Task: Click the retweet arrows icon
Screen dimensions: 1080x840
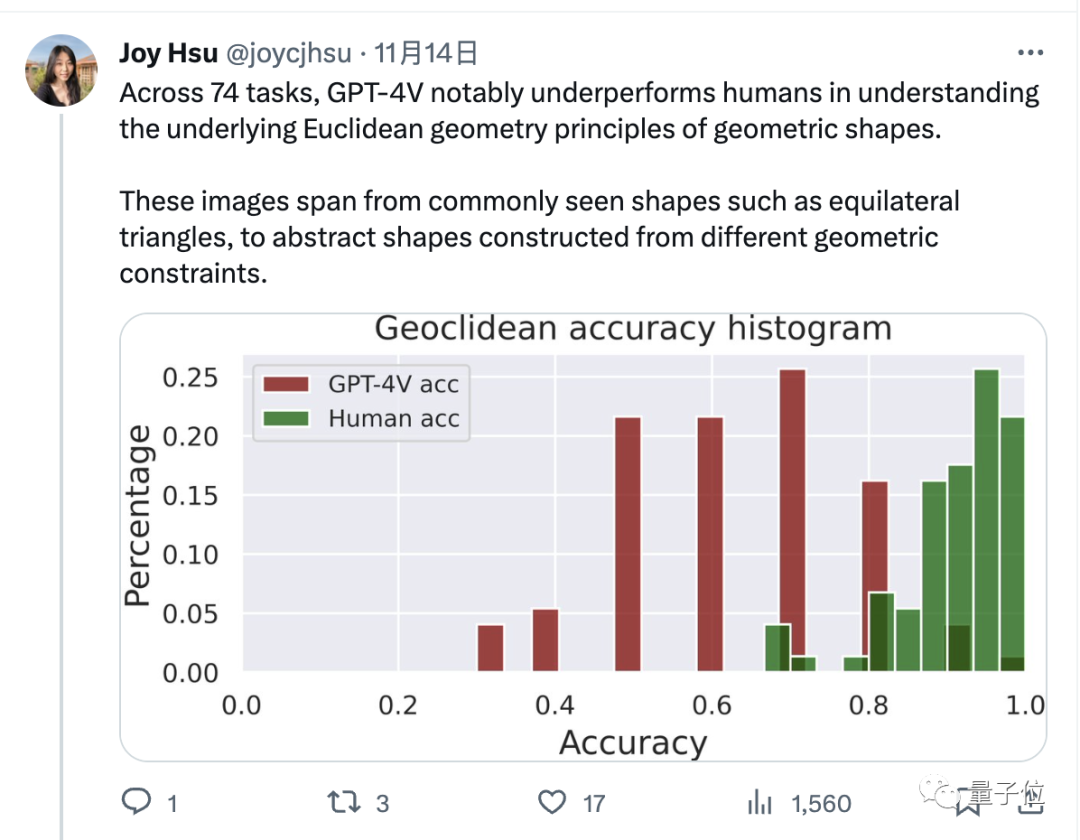Action: (343, 801)
